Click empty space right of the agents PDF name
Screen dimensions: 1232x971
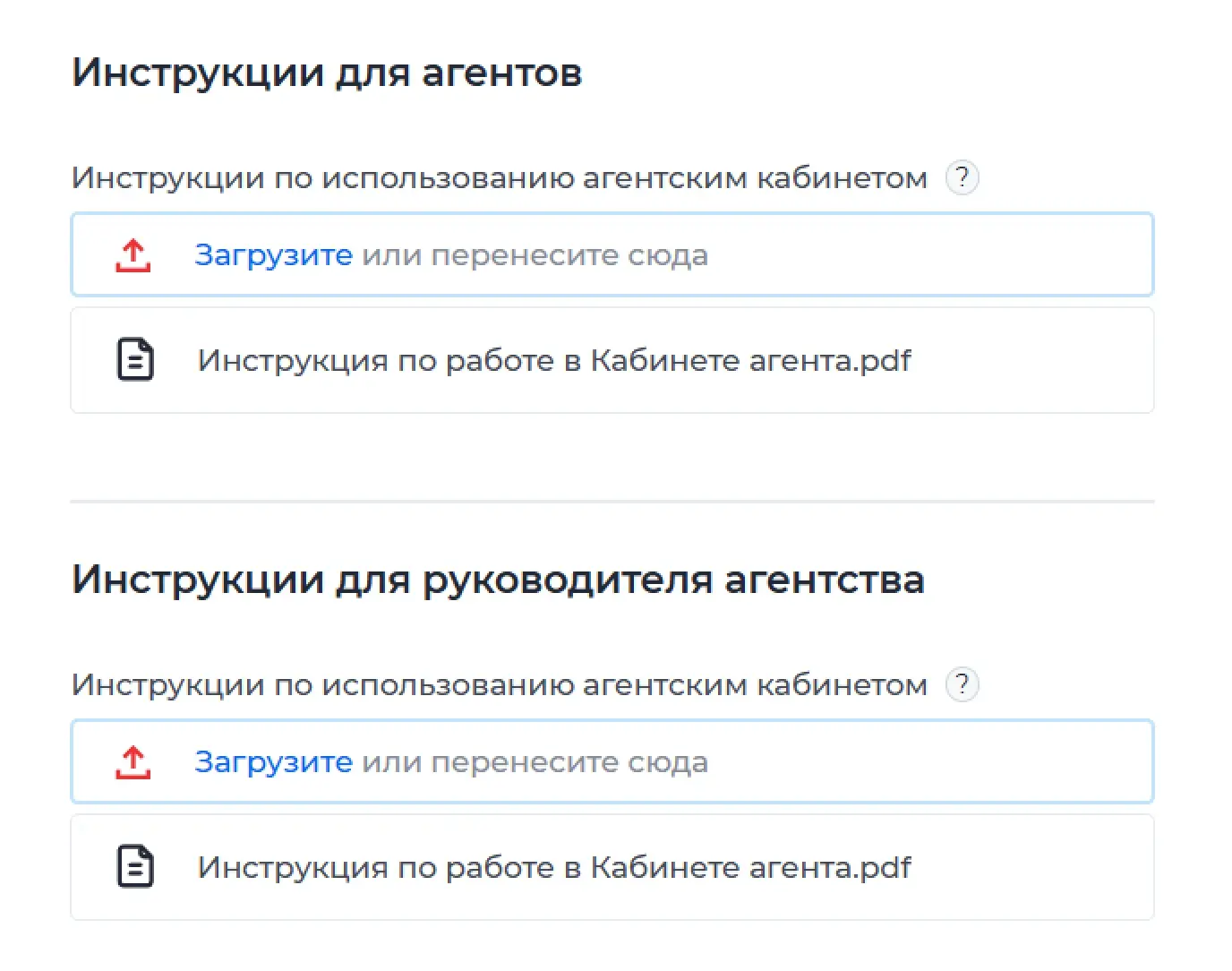pos(1030,360)
